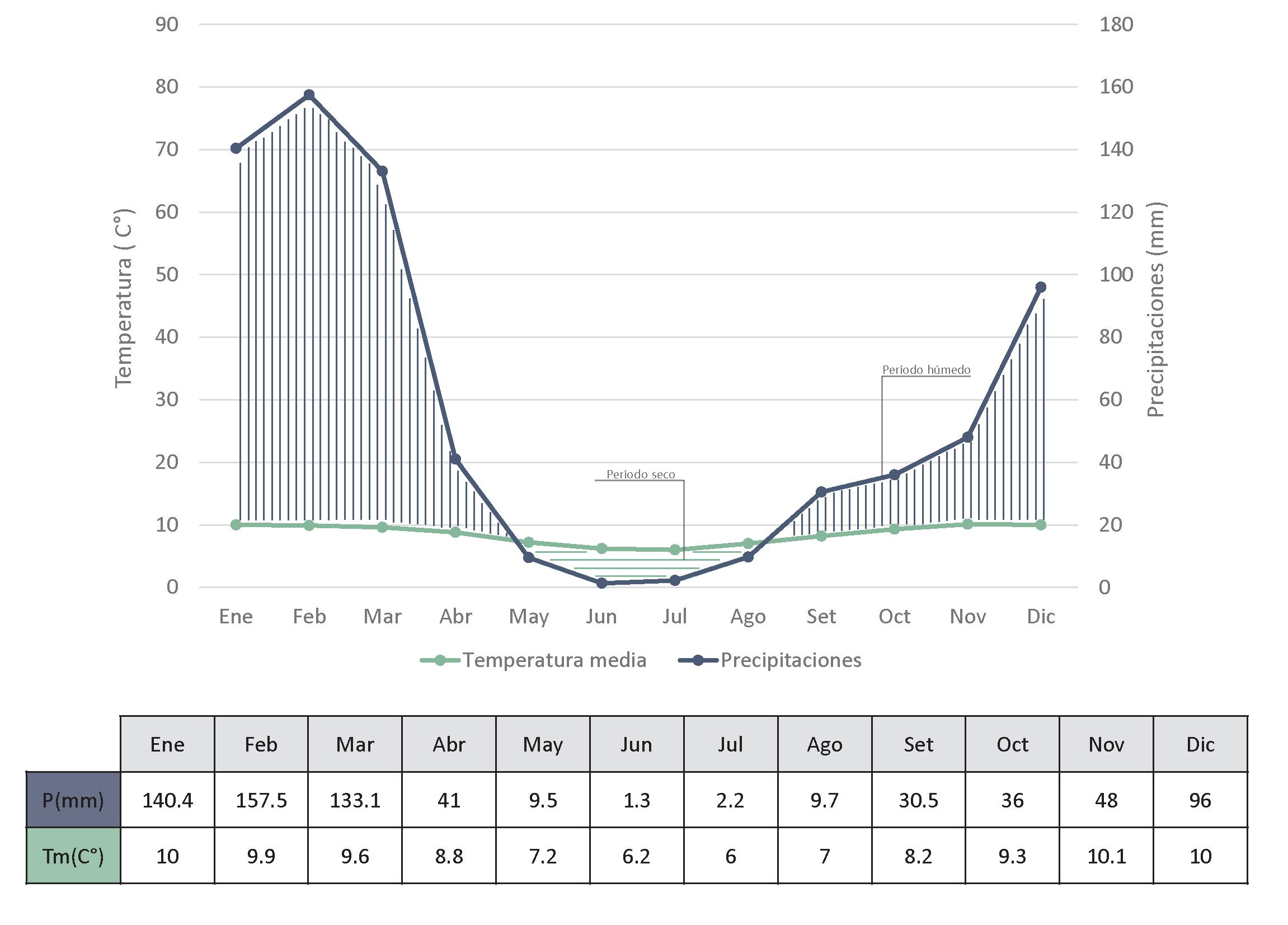The width and height of the screenshot is (1288, 925).
Task: Click the Ene column header in table
Action: coord(167,744)
